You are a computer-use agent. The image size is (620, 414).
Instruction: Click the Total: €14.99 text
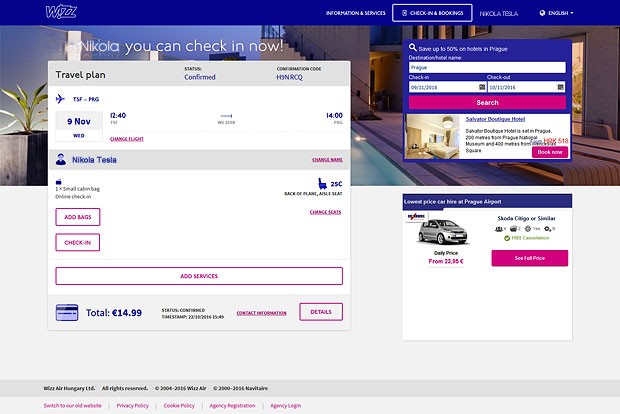[114, 313]
